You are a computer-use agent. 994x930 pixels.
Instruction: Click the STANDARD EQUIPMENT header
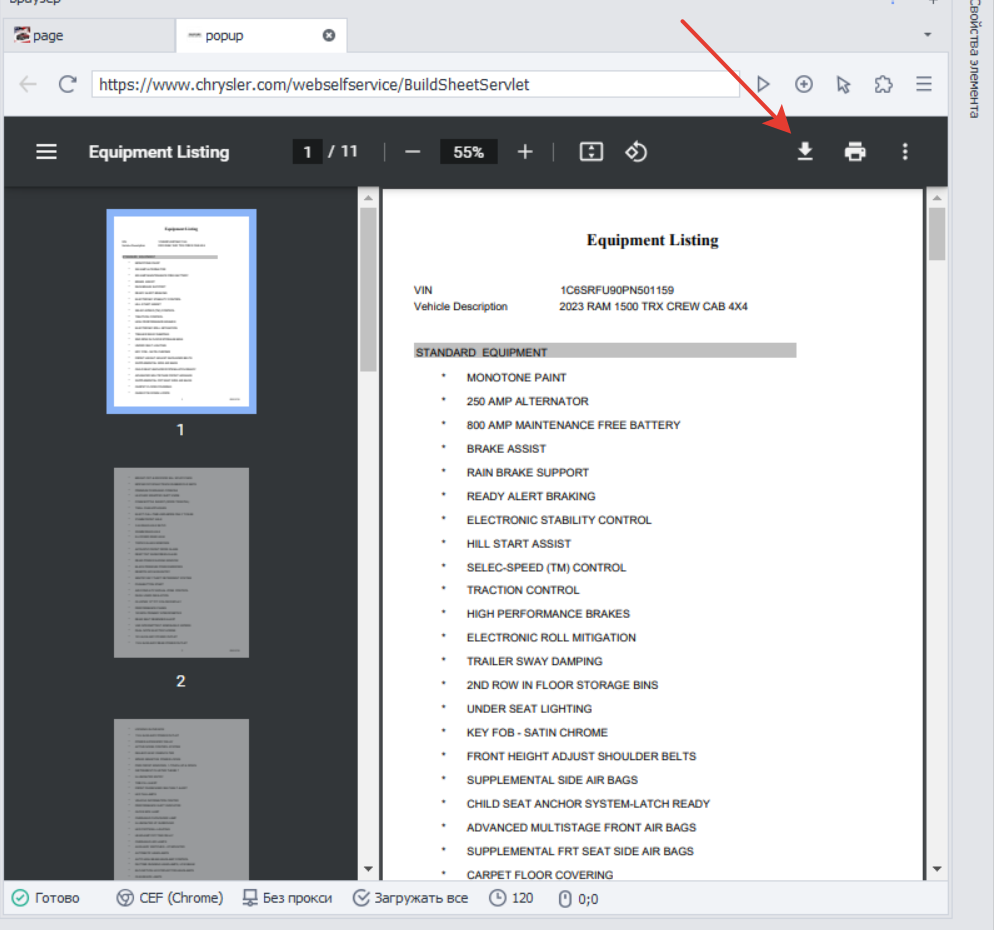[x=605, y=351]
